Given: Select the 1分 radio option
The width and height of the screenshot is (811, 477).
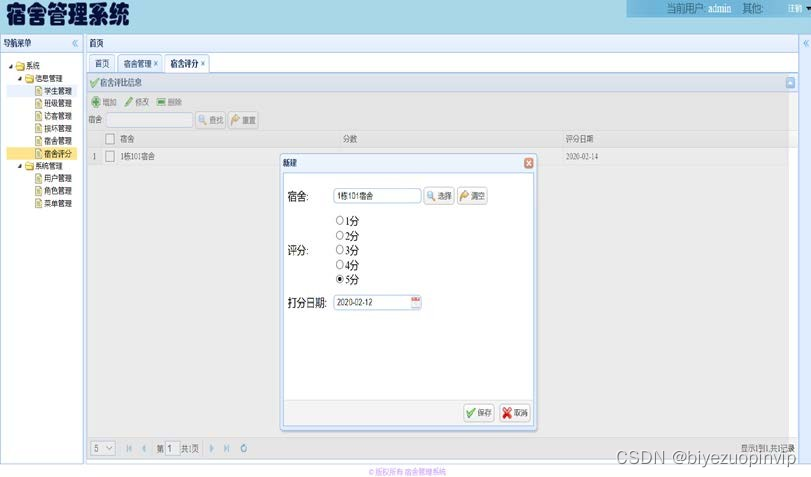Looking at the screenshot, I should pyautogui.click(x=339, y=220).
